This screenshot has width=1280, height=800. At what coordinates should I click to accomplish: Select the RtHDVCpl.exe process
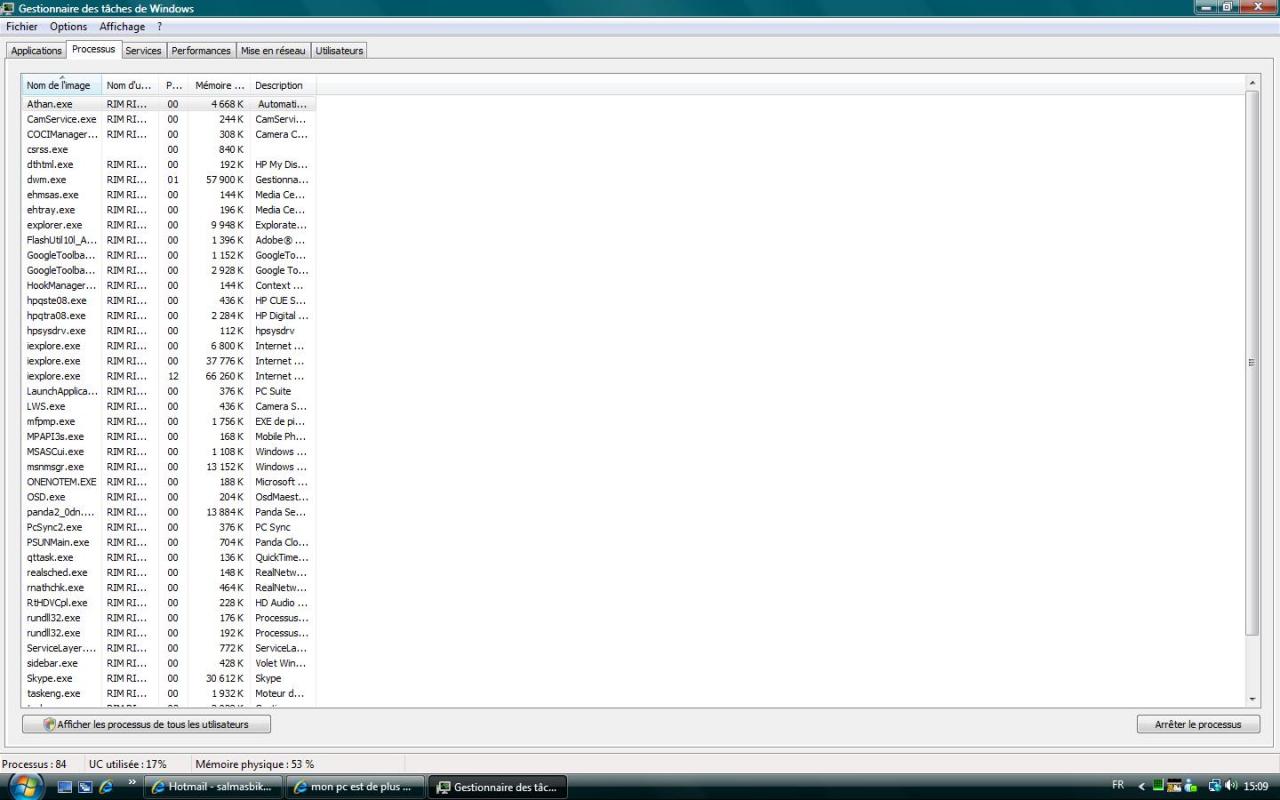(168, 603)
